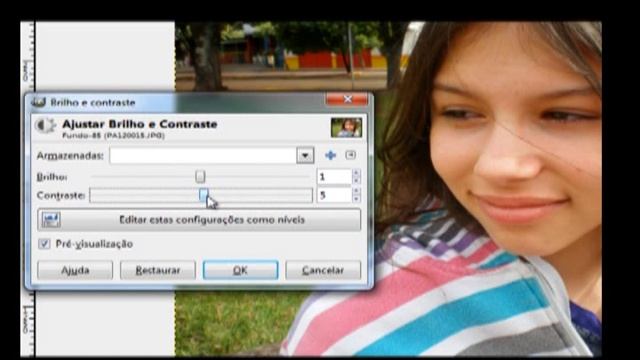
Task: Click the Restaurar button
Action: point(158,270)
